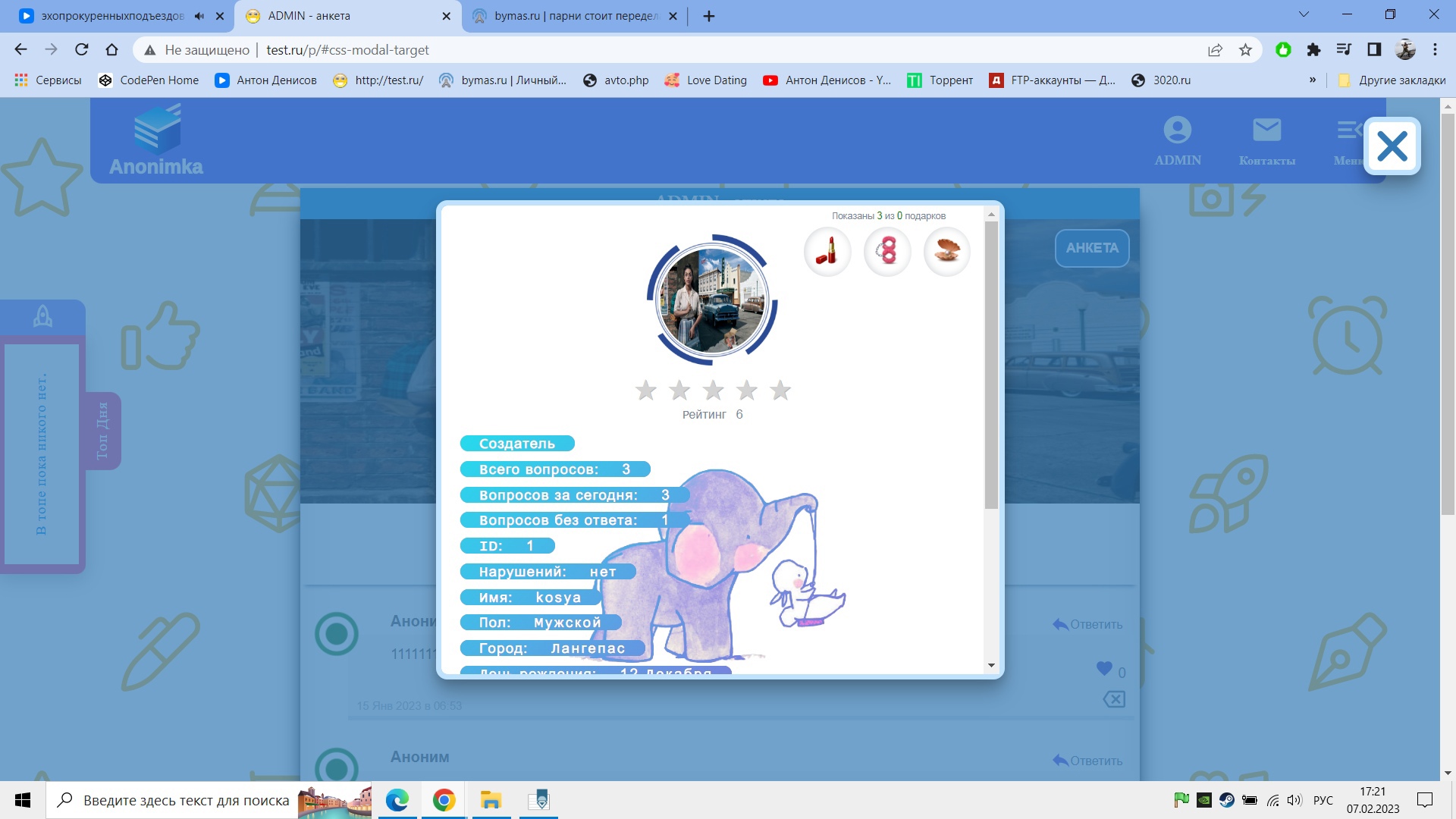Open the ADMIN profile icon

click(x=1177, y=130)
